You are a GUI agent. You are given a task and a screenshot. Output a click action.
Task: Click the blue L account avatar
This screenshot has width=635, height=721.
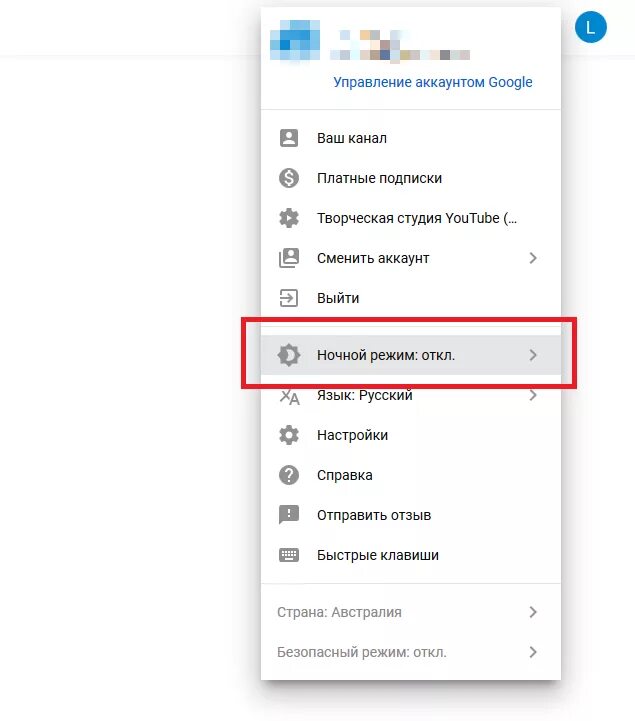[590, 27]
